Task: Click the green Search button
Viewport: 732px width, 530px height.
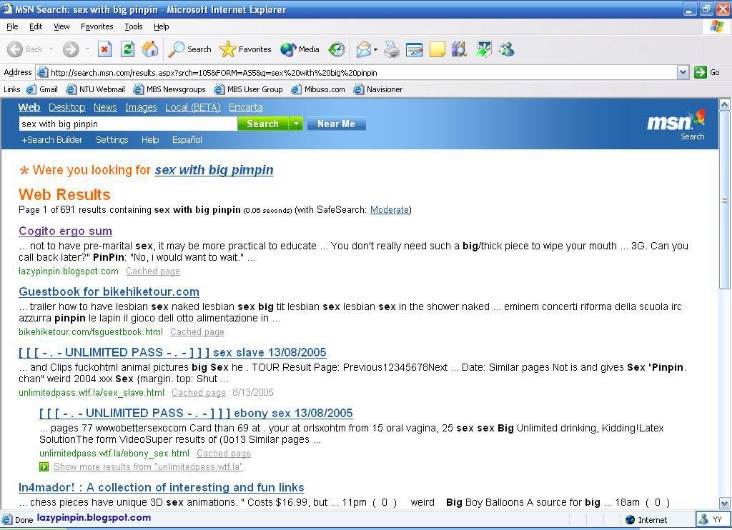Action: [263, 124]
